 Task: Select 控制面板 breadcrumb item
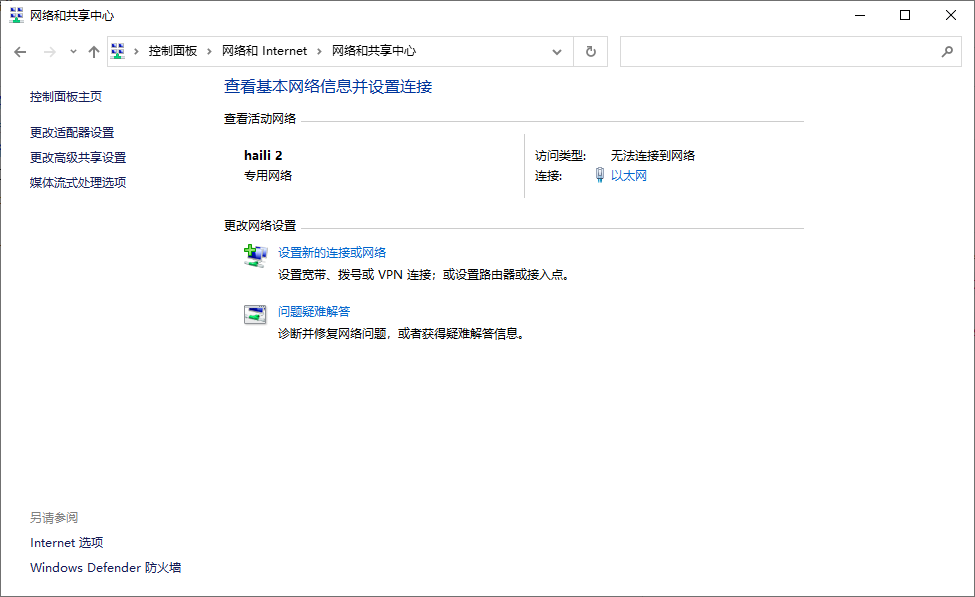173,51
